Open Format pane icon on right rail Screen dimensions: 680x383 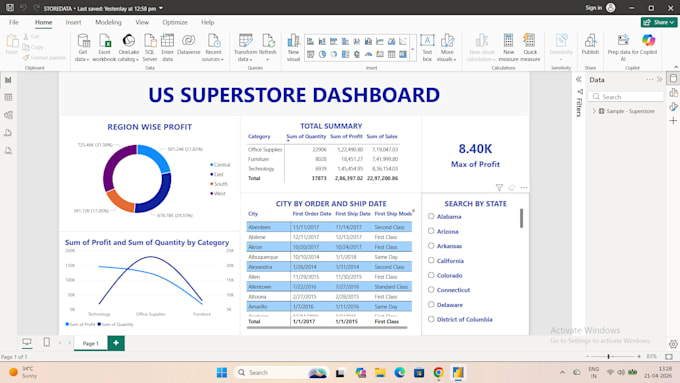(673, 106)
